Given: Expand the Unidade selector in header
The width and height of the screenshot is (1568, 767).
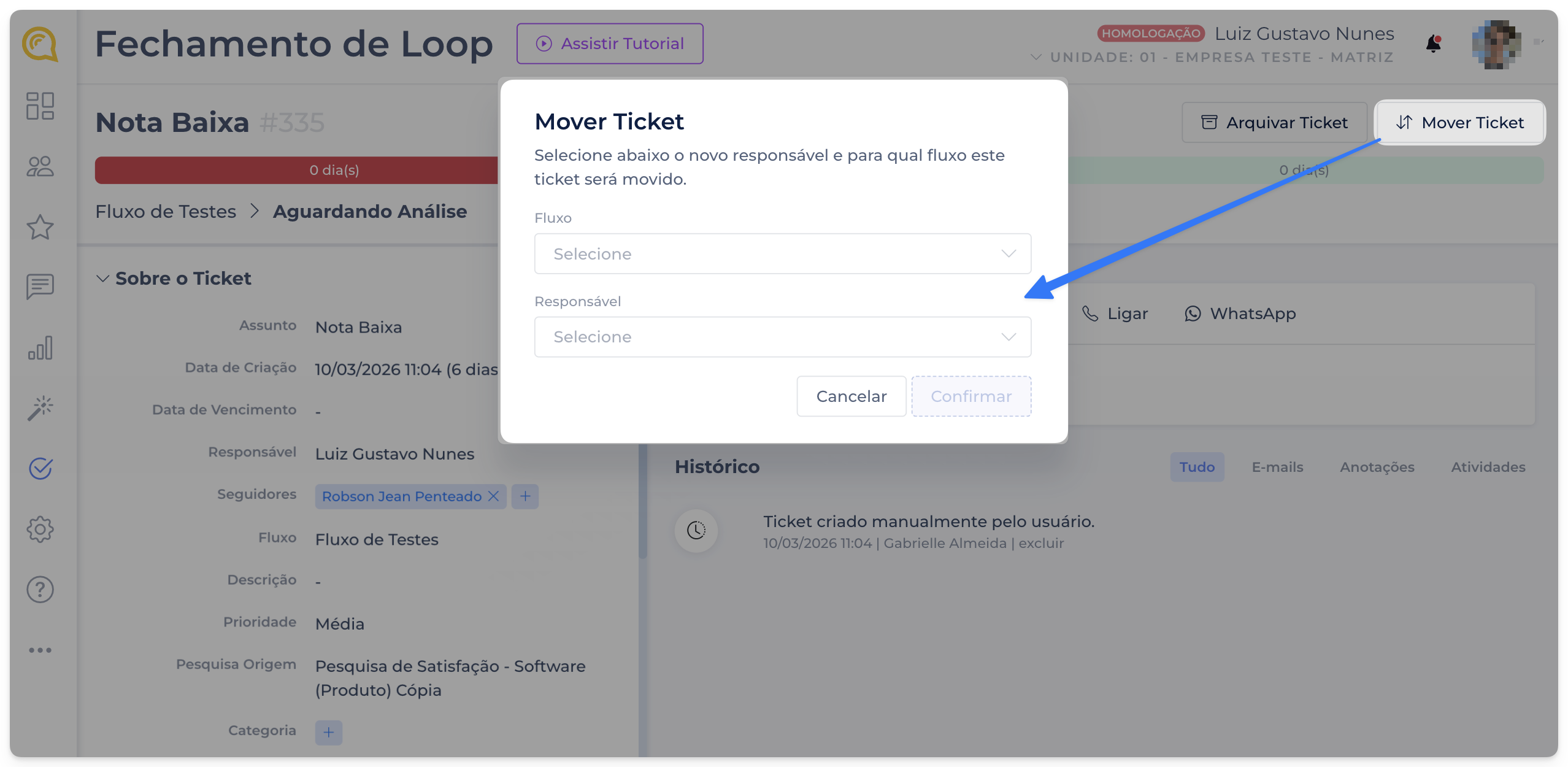Looking at the screenshot, I should (1036, 57).
